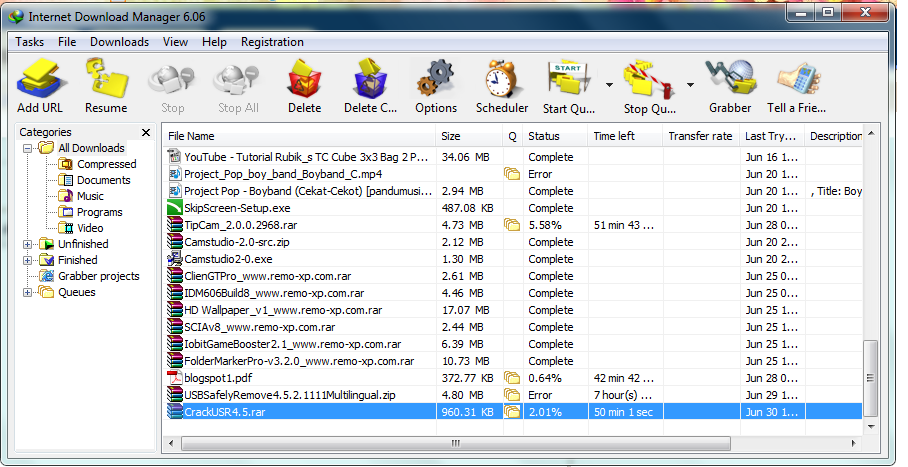Click the SkipScreen-Setup.exe file icon
The height and width of the screenshot is (467, 908).
pyautogui.click(x=175, y=208)
